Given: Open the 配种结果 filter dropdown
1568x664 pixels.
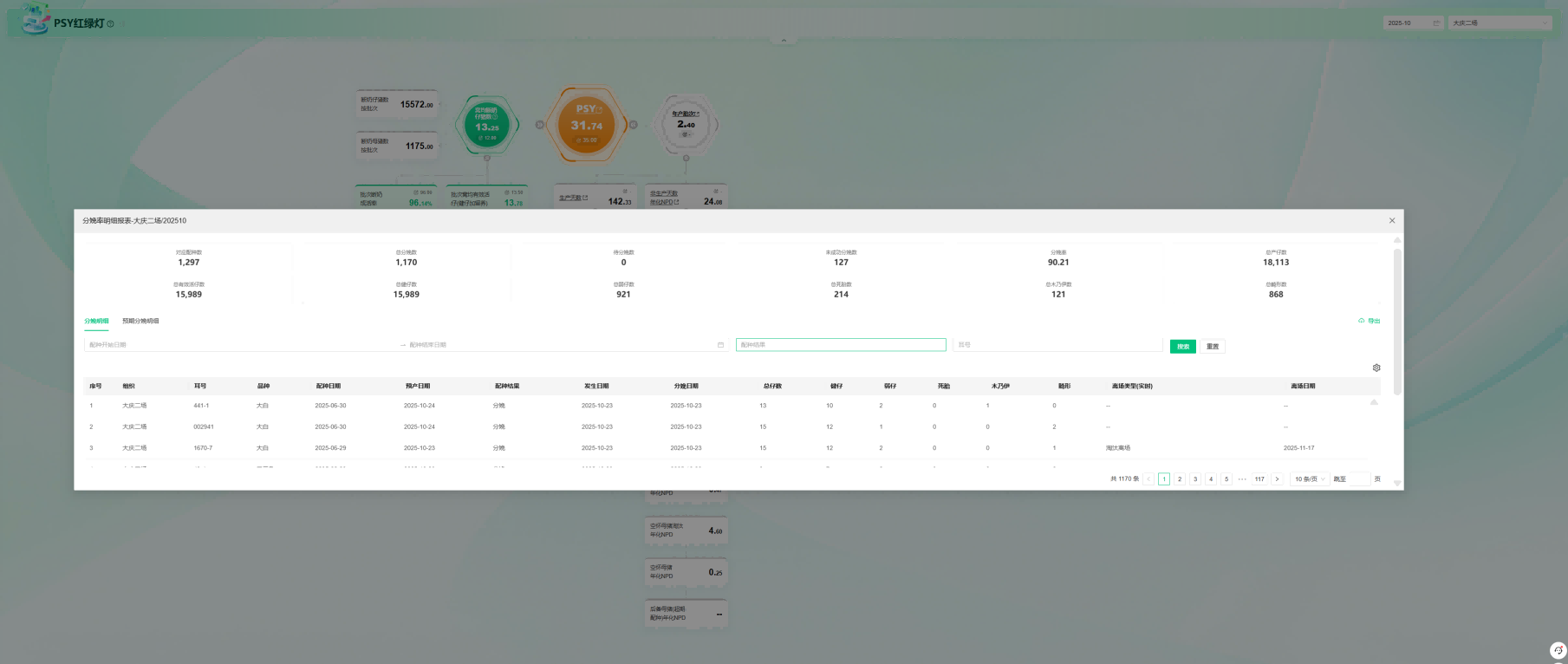Looking at the screenshot, I should pyautogui.click(x=840, y=345).
